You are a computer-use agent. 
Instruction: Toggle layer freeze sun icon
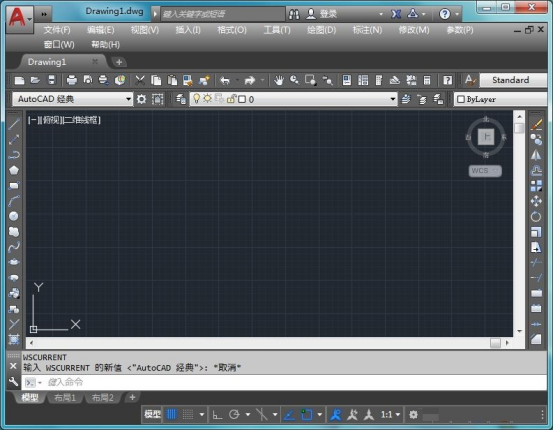[207, 99]
